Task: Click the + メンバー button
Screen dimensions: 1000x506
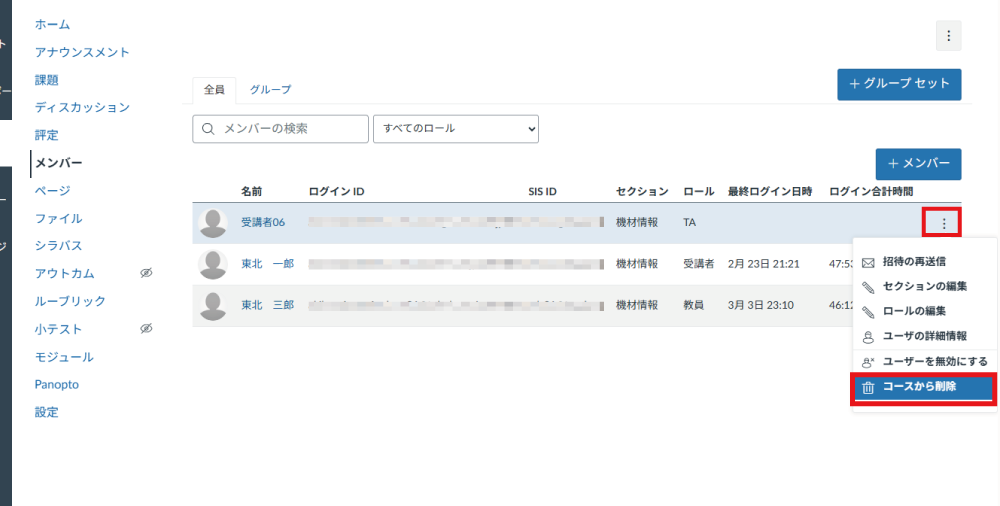Action: [918, 164]
